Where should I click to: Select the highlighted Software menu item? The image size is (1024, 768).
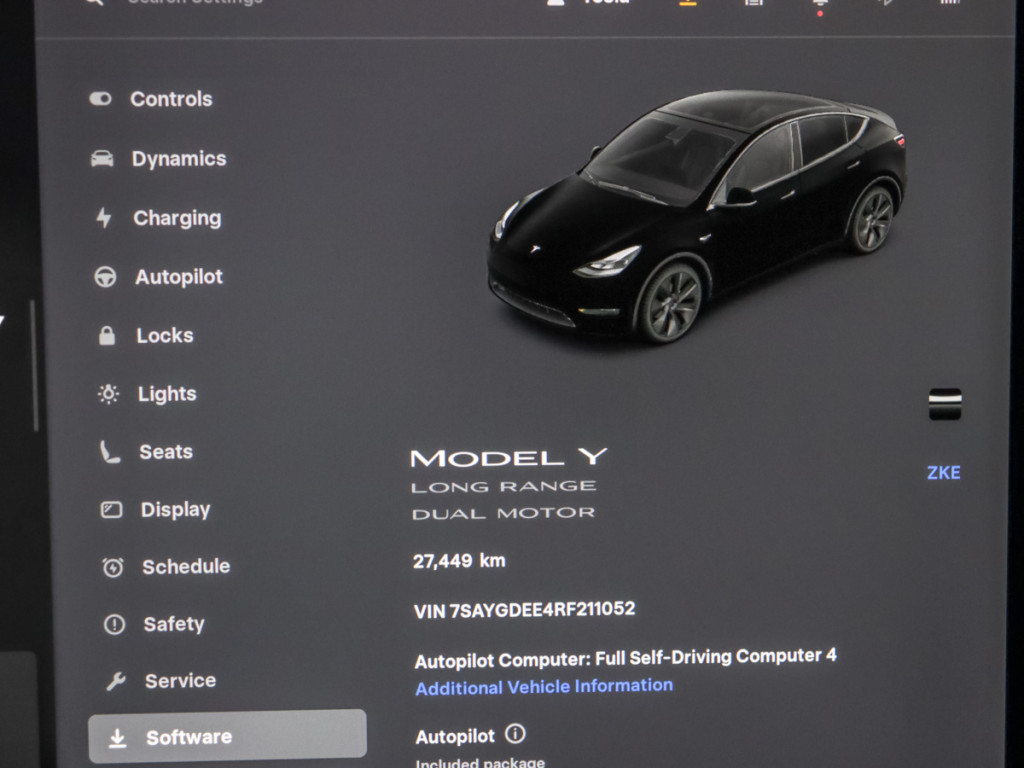227,737
